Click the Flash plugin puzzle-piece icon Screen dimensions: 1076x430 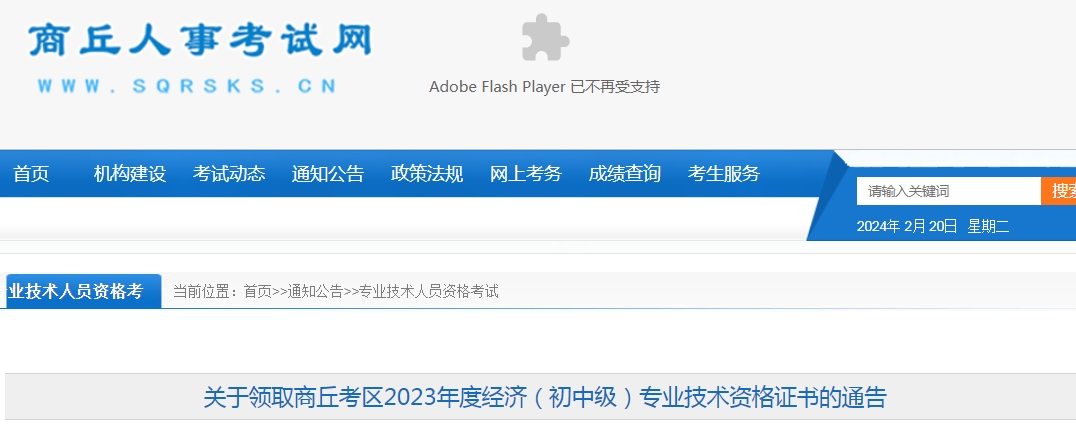[546, 38]
